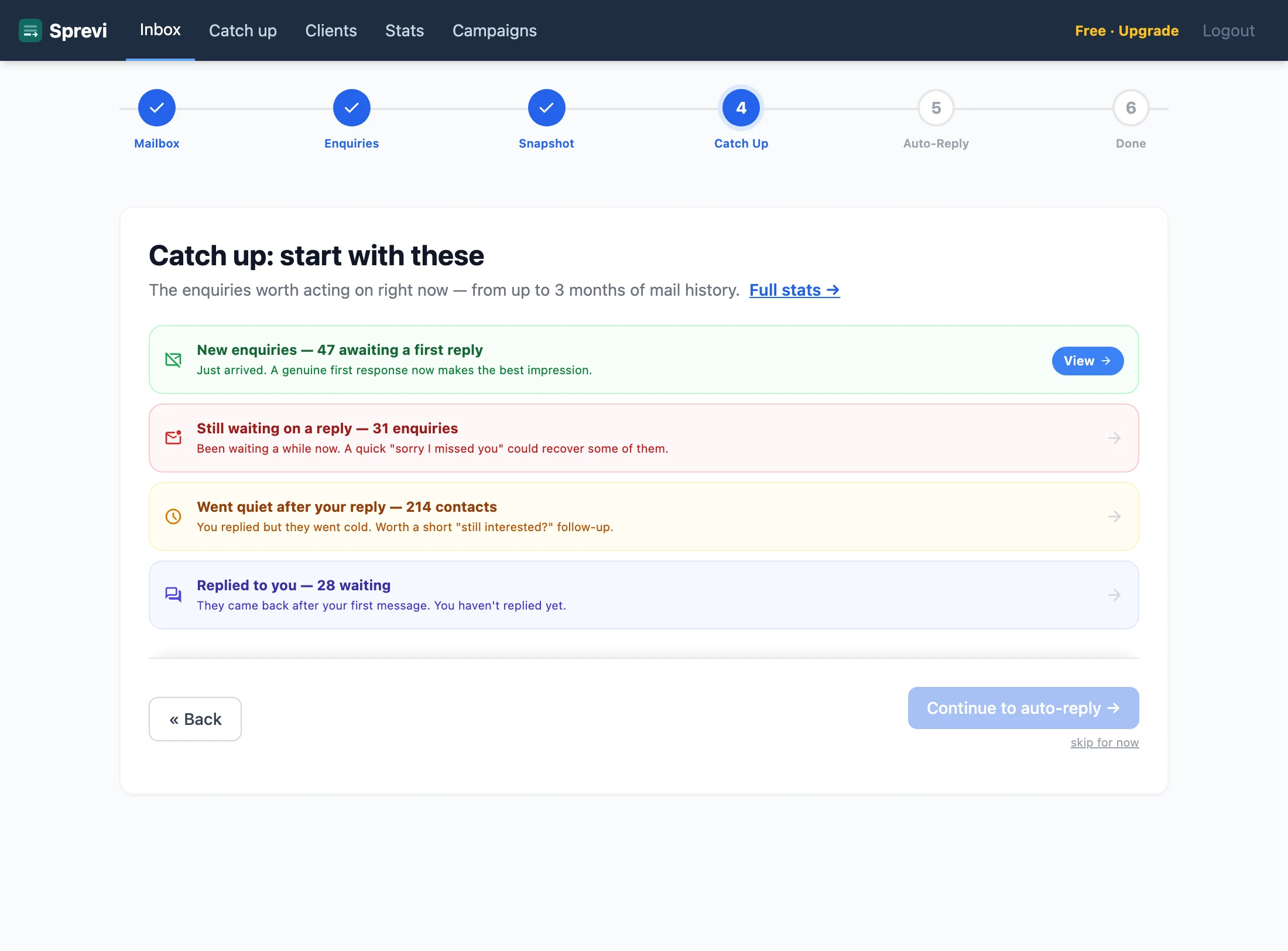Click the Back button
This screenshot has height=951, width=1288.
pyautogui.click(x=195, y=719)
